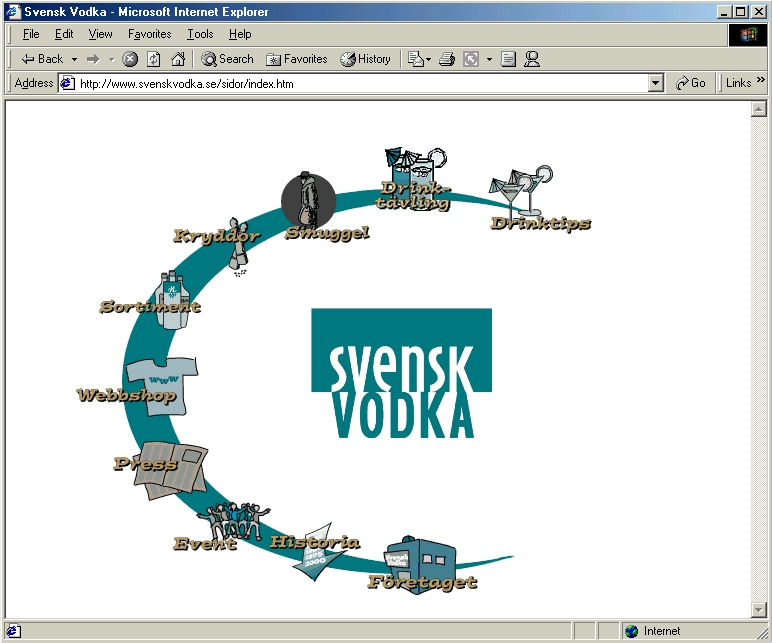Image resolution: width=772 pixels, height=643 pixels.
Task: Open the Forward history dropdown arrow
Action: pyautogui.click(x=111, y=60)
